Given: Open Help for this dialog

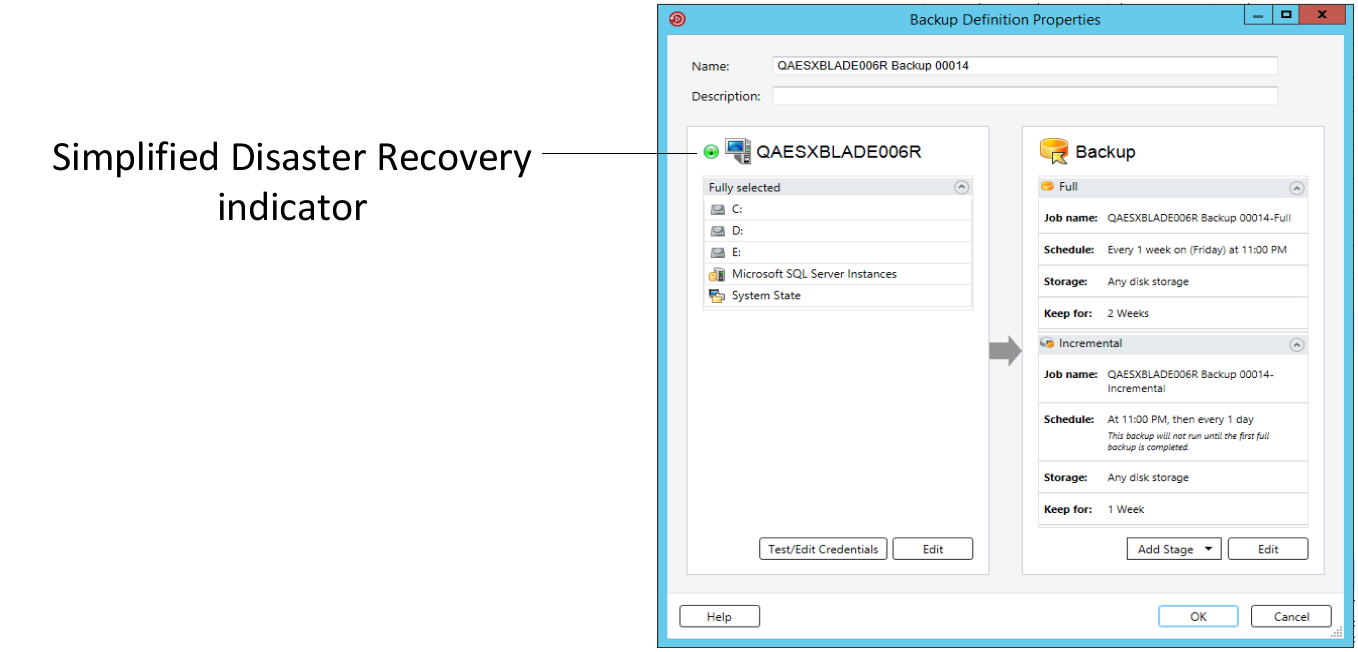Looking at the screenshot, I should (719, 617).
